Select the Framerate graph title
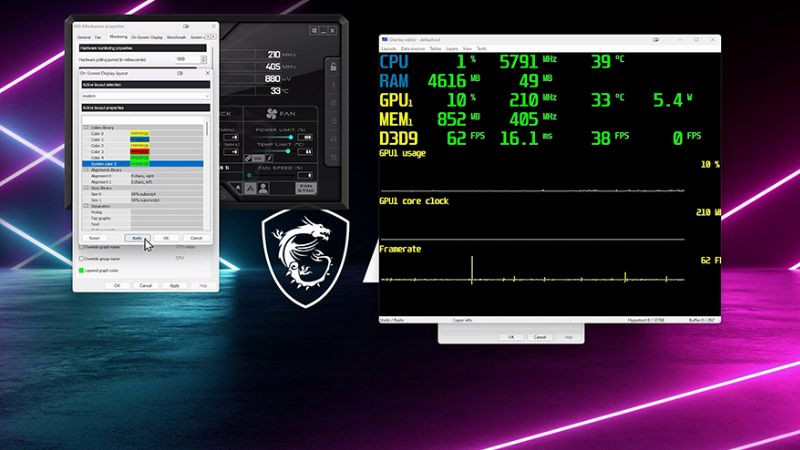The image size is (800, 450). [400, 249]
